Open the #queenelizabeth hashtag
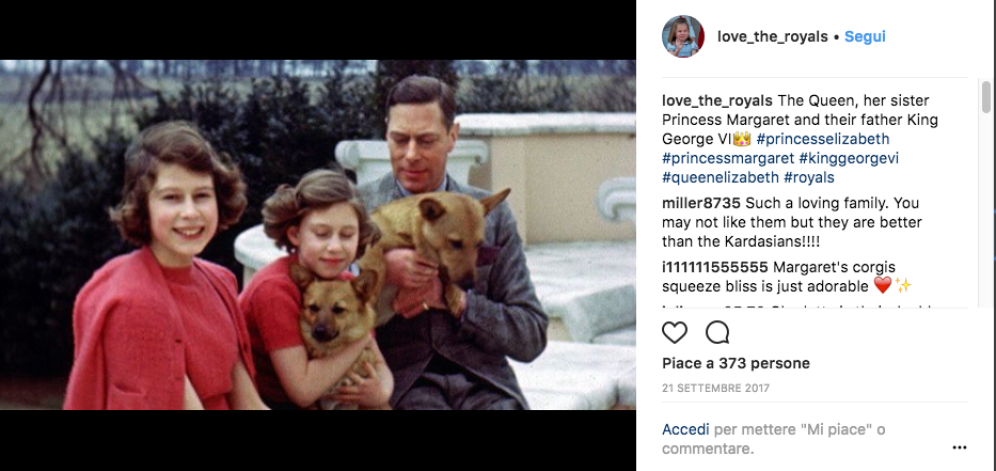This screenshot has height=471, width=996. [x=720, y=177]
